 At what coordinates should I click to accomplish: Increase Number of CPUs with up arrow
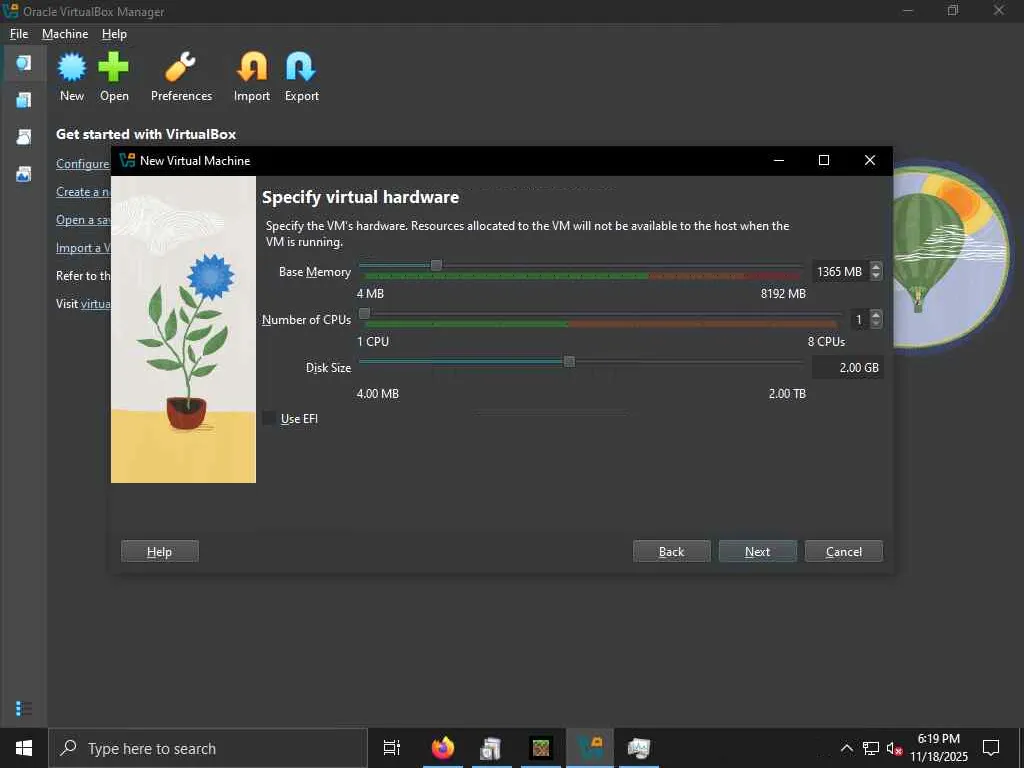click(876, 314)
